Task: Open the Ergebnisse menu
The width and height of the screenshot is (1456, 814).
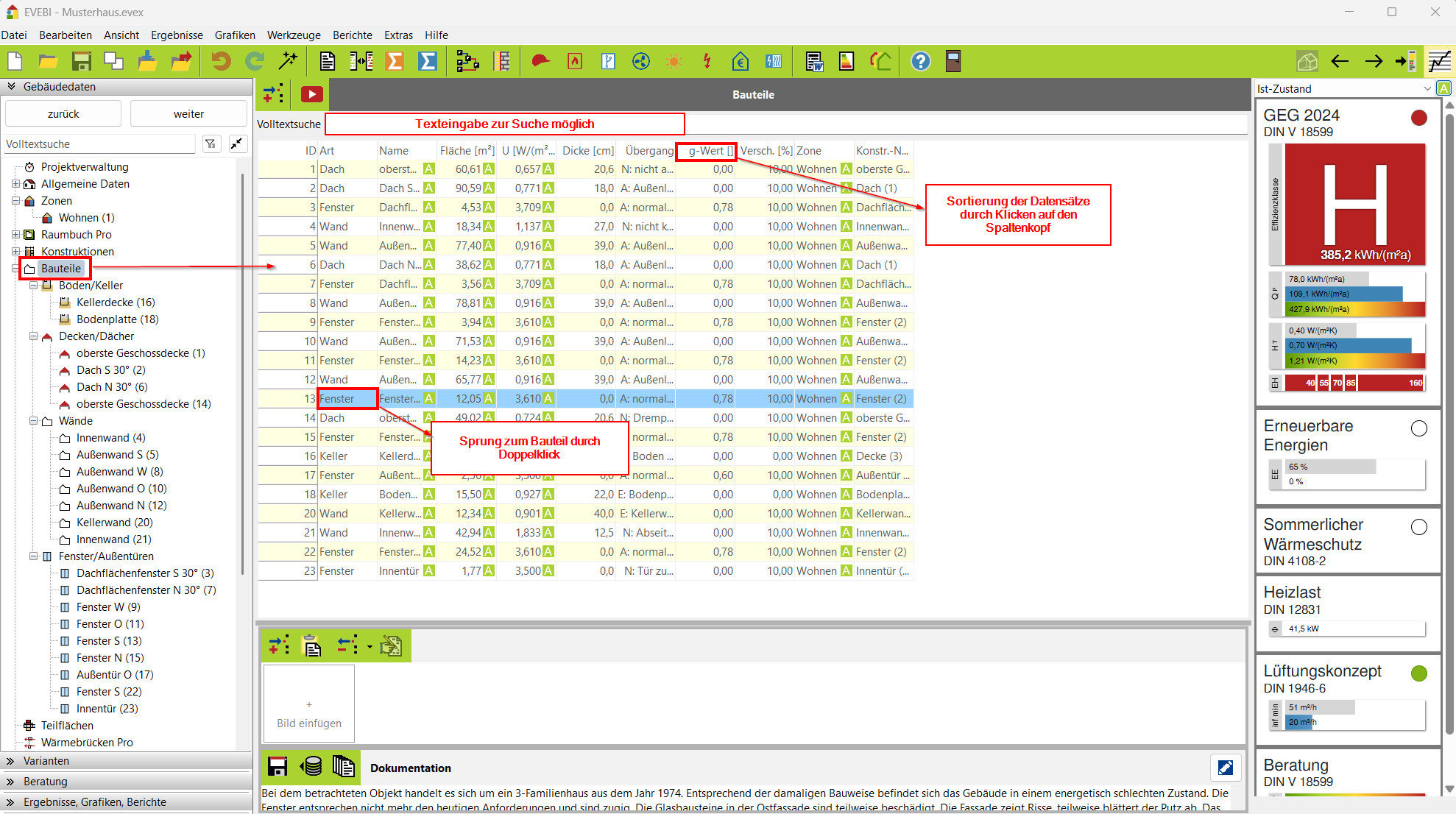Action: [177, 35]
